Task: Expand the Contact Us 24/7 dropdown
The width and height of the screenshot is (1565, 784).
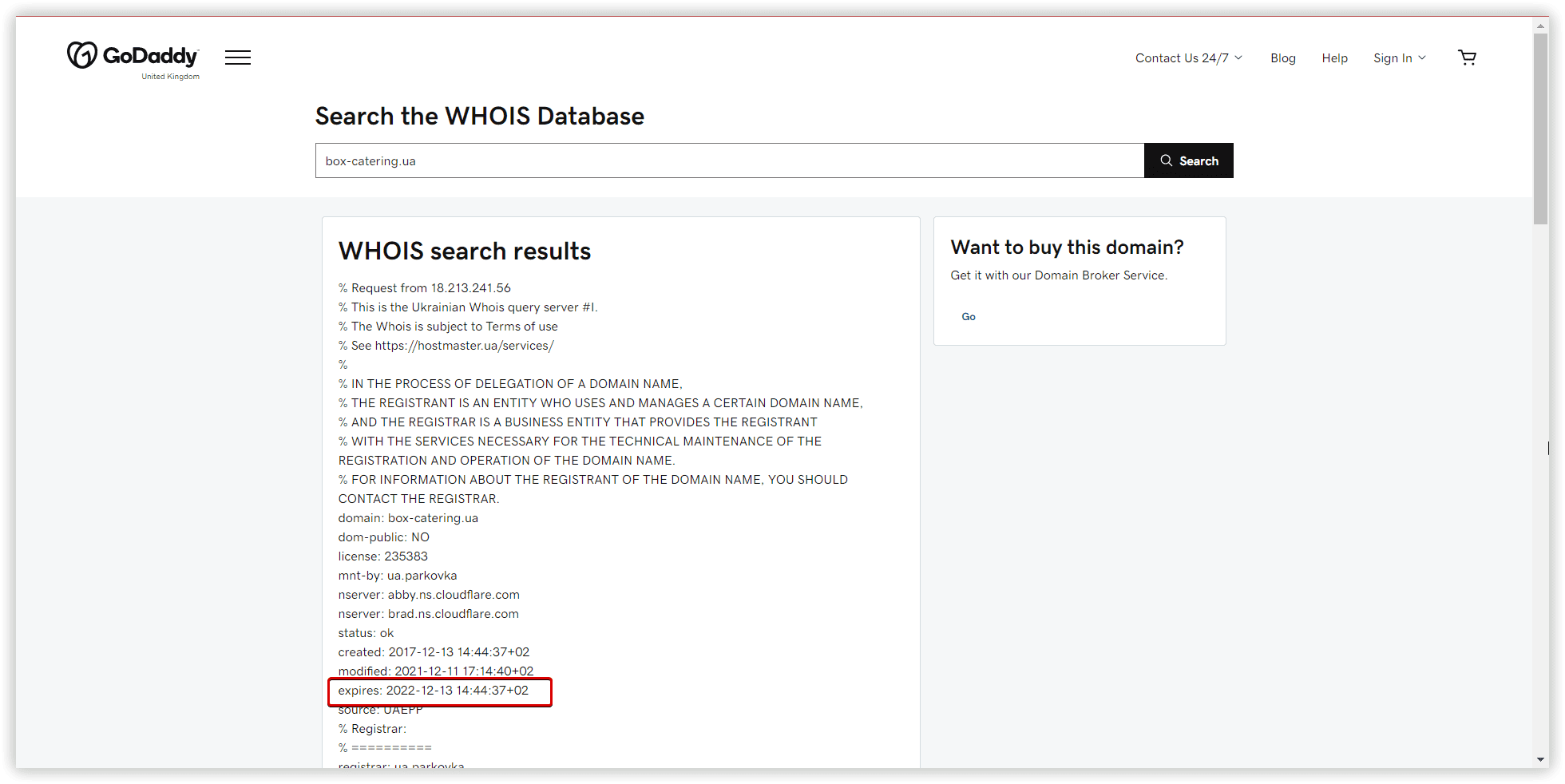Action: point(1189,58)
